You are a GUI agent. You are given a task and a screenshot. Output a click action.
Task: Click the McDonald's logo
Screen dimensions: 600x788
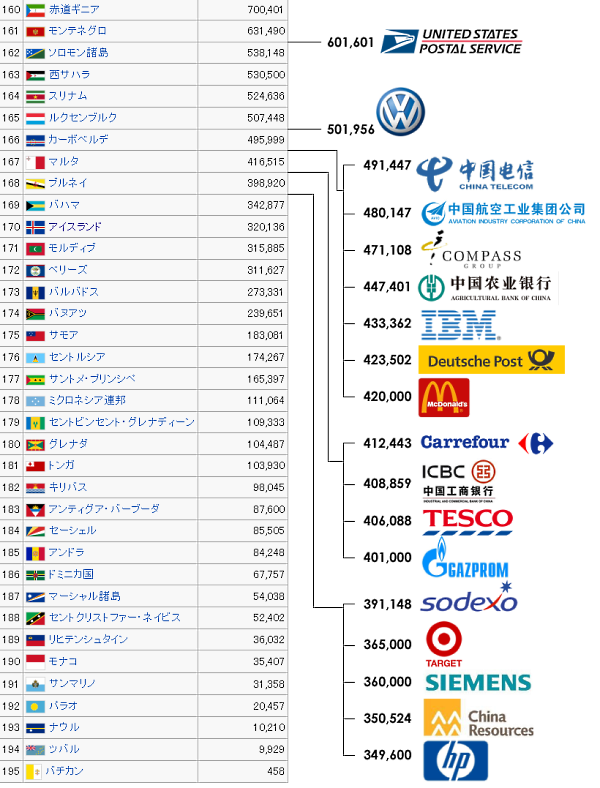click(444, 398)
